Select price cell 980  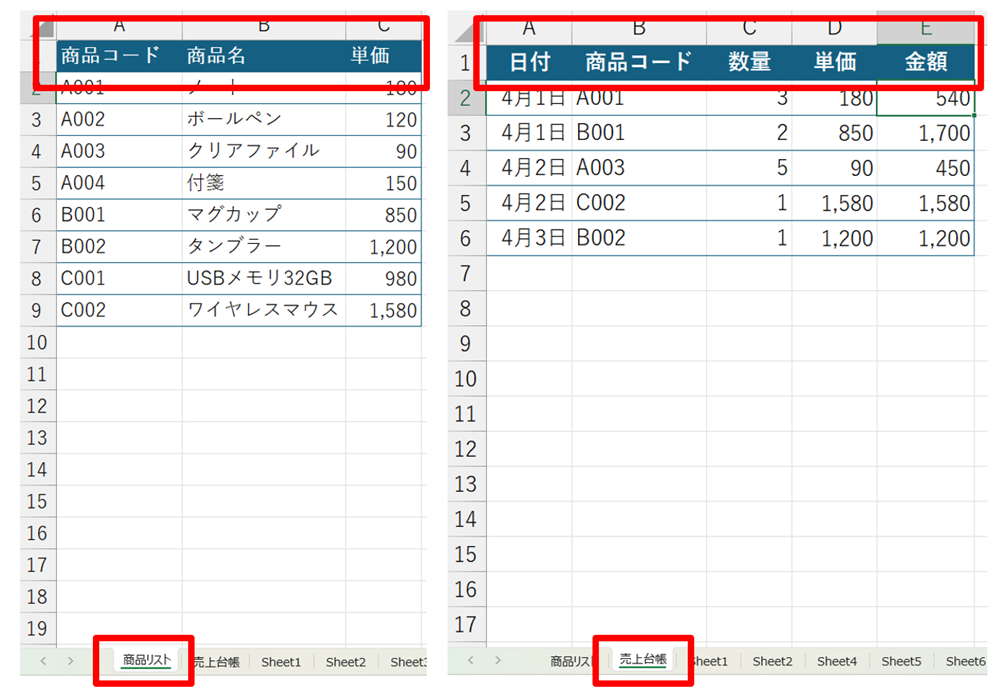pos(383,279)
